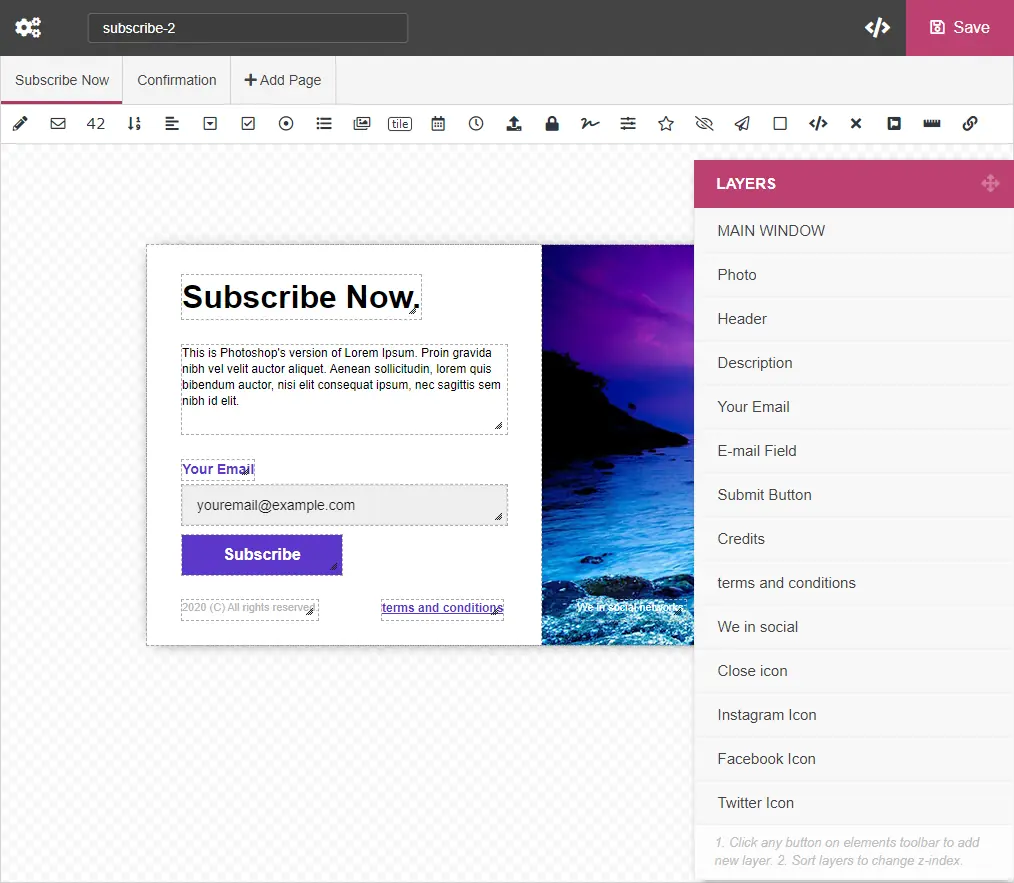Insert a signature field element

point(589,123)
